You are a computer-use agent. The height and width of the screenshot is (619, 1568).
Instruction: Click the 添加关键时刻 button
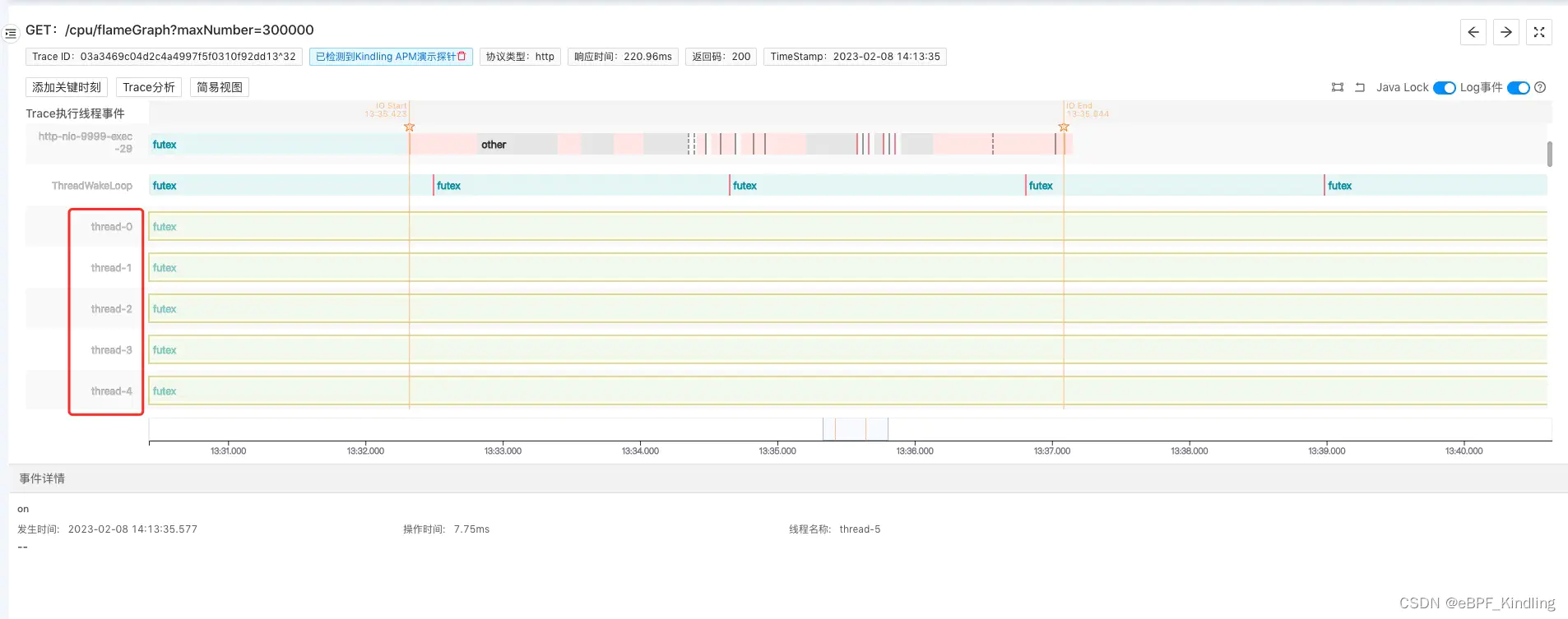tap(67, 87)
